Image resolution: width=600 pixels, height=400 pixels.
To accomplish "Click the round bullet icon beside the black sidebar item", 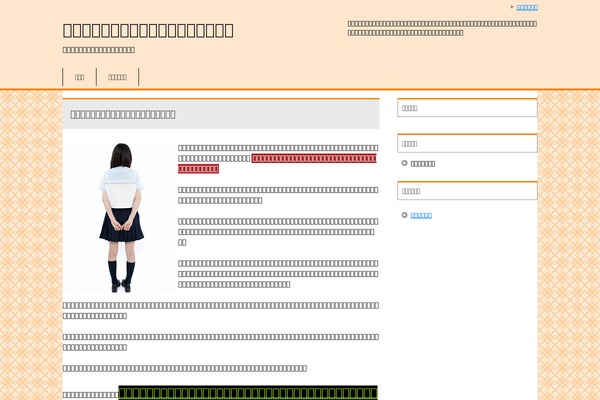I will point(404,163).
